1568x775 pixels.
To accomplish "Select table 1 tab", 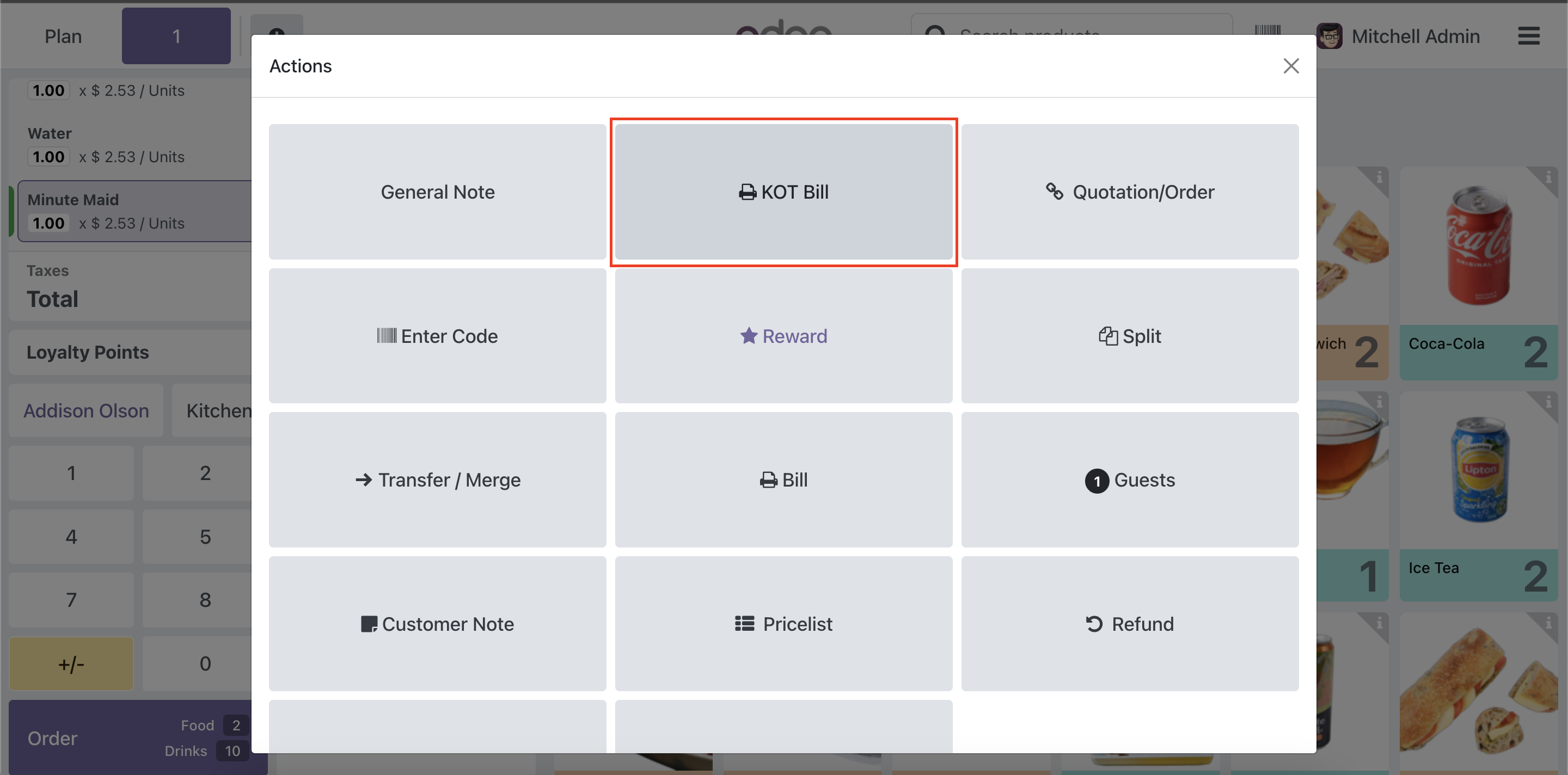I will pyautogui.click(x=176, y=36).
